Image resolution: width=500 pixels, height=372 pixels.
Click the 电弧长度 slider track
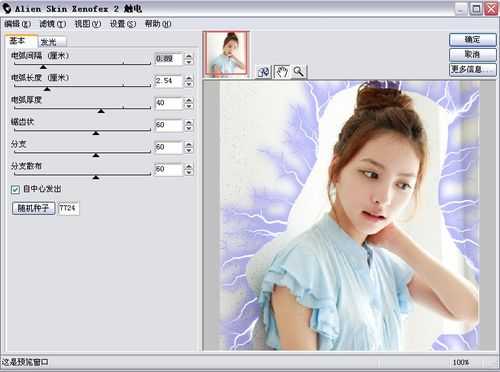82,86
